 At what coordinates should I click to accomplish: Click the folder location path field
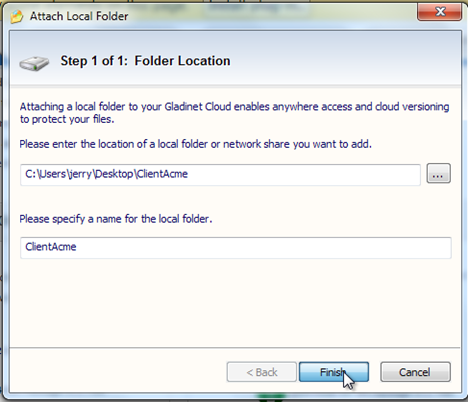pos(220,174)
